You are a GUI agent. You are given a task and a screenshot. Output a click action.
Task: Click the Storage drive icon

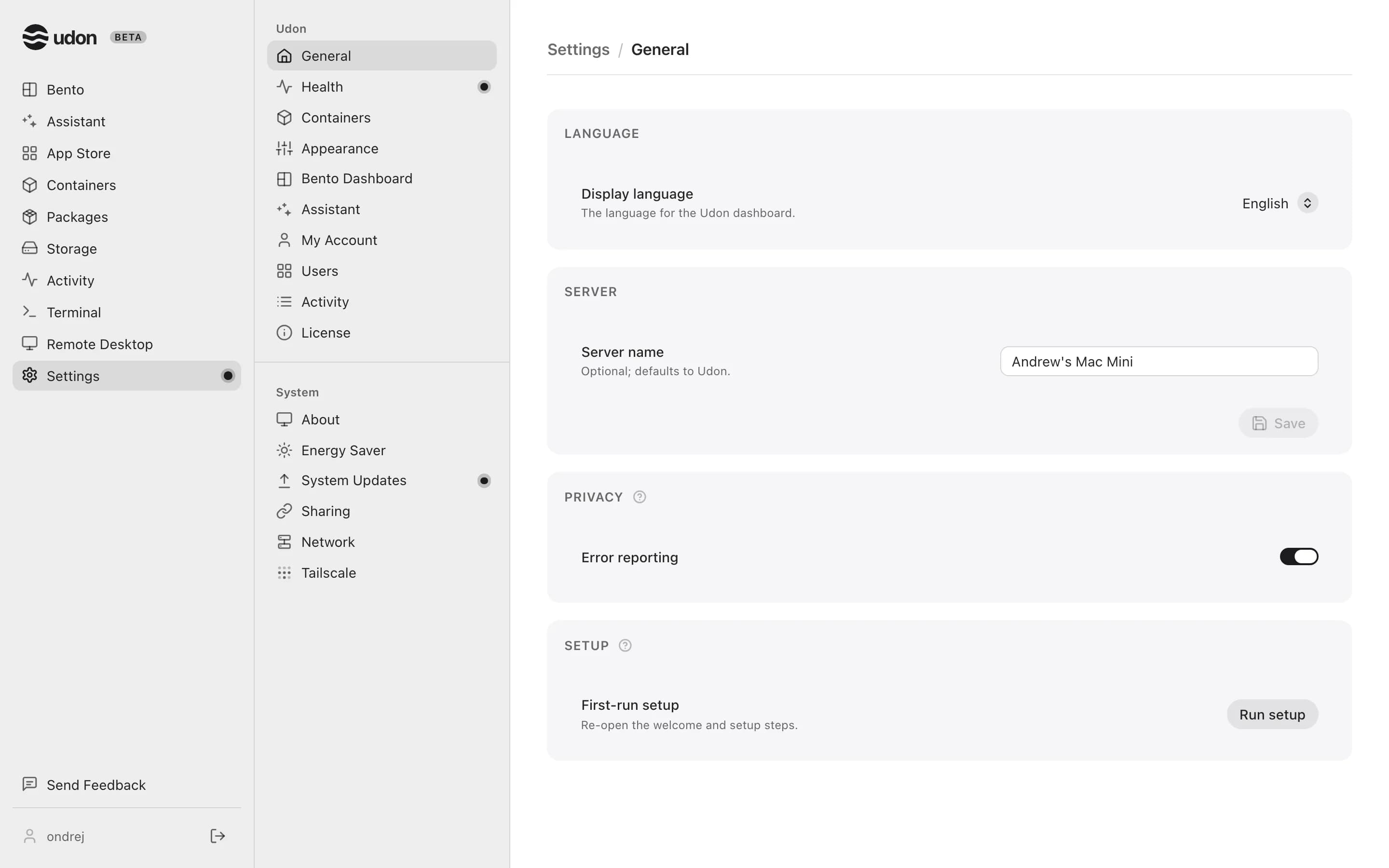29,248
